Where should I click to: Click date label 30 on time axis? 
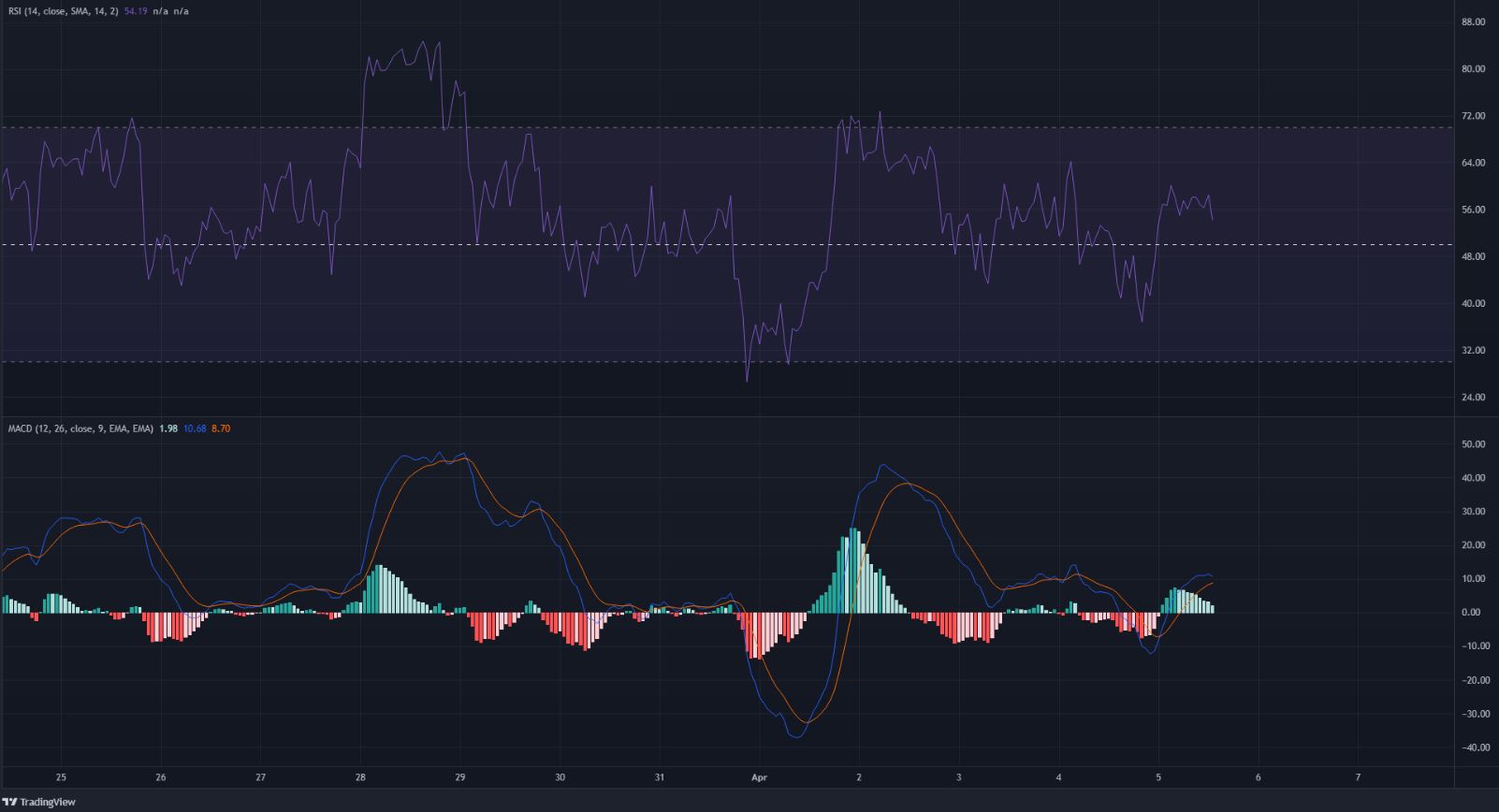tap(560, 777)
